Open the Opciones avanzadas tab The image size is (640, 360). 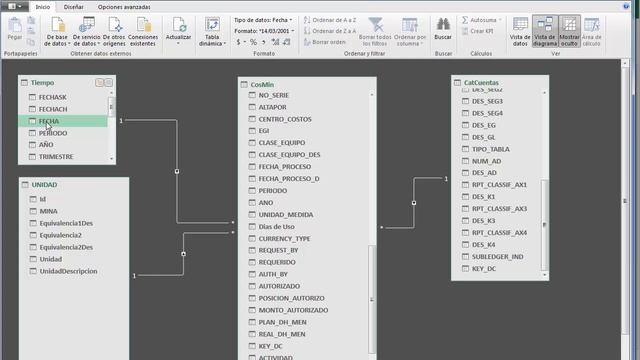[x=124, y=7]
